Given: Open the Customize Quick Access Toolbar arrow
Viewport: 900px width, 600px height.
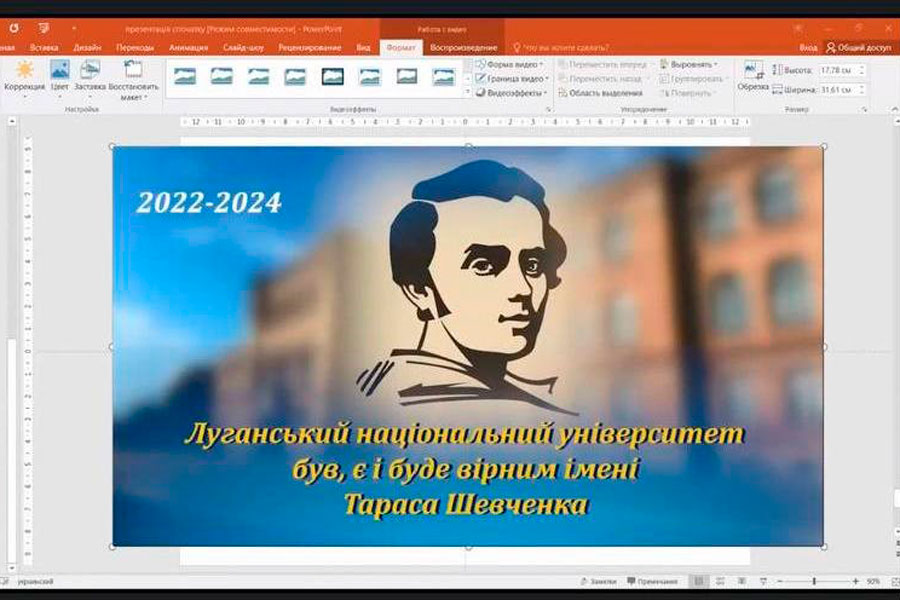Looking at the screenshot, I should [73, 28].
